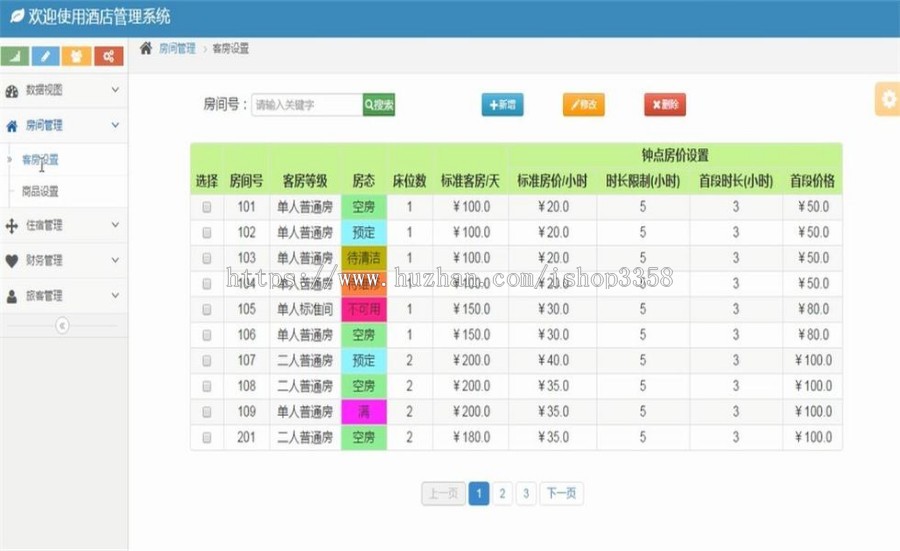Select the checkbox for room 103
The width and height of the screenshot is (900, 551).
pos(207,258)
